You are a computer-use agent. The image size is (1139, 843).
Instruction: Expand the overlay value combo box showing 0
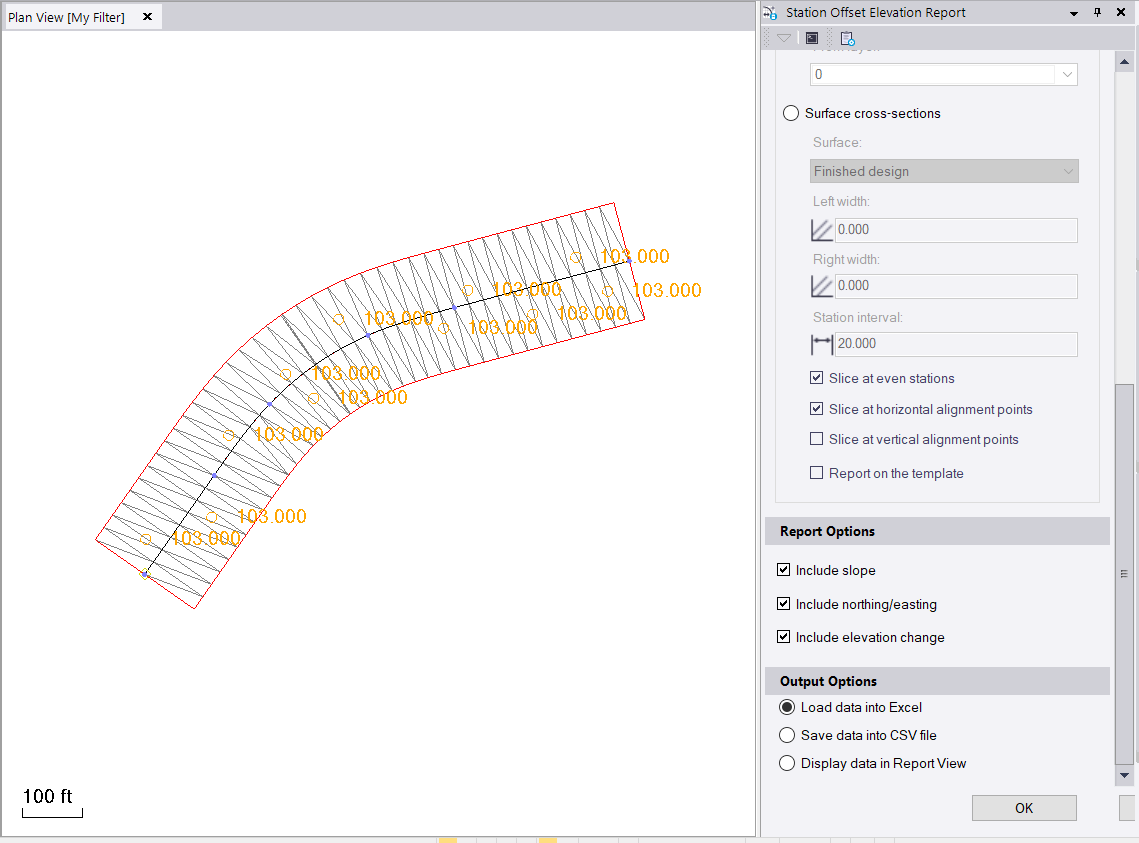pyautogui.click(x=1066, y=74)
